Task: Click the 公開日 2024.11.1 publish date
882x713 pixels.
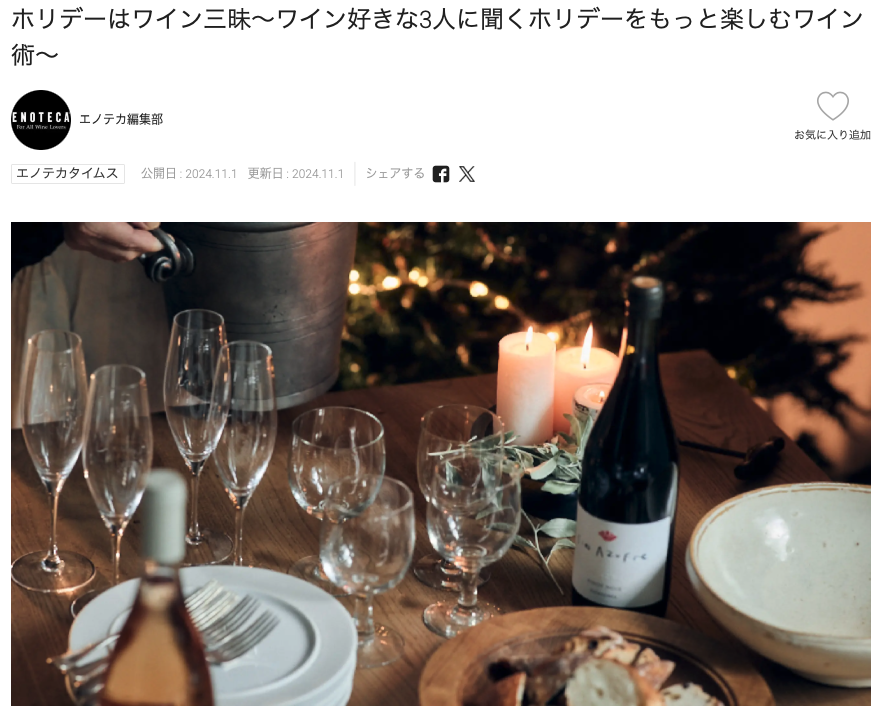Action: coord(188,174)
